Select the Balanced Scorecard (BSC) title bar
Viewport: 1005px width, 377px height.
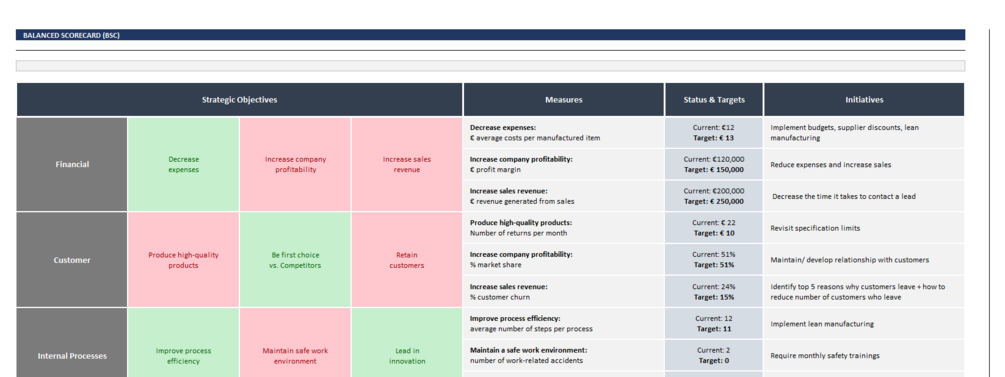click(x=490, y=35)
